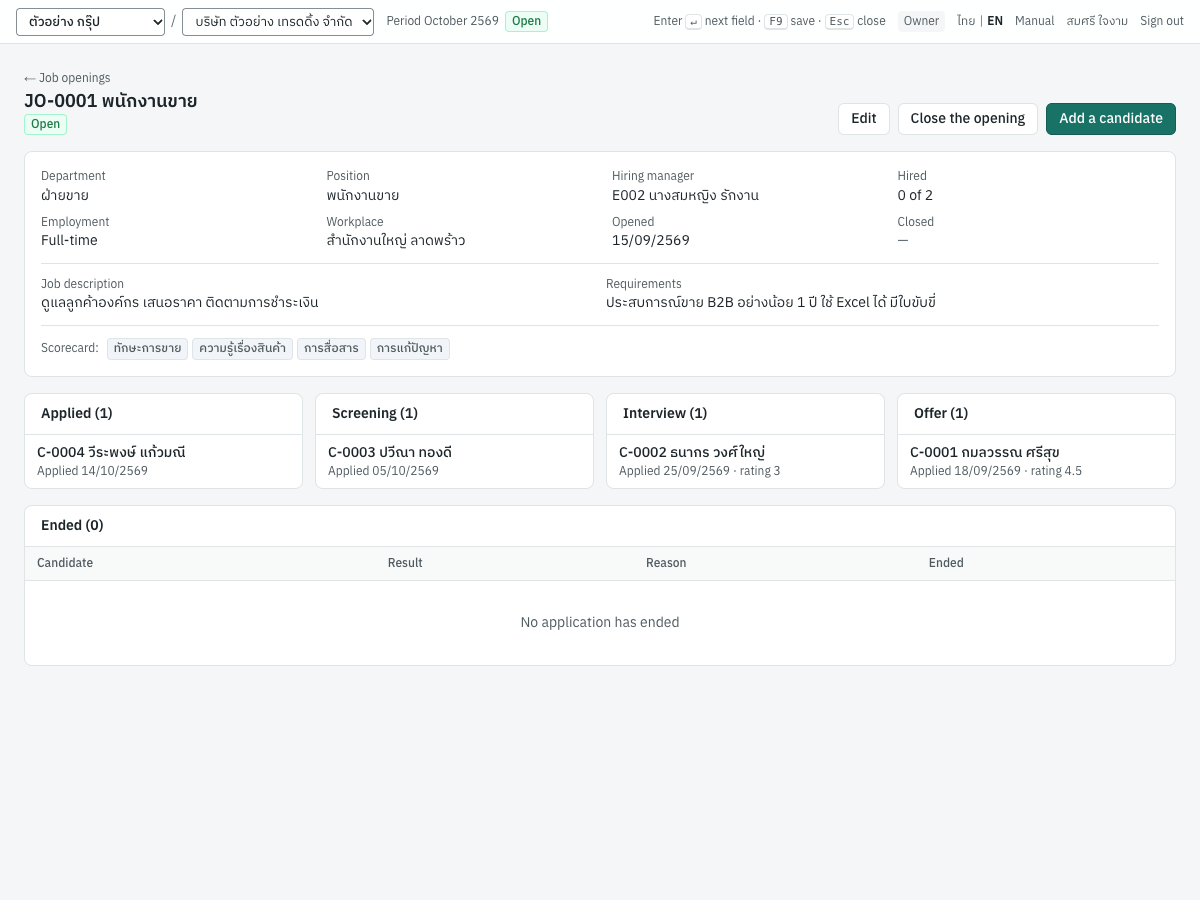The height and width of the screenshot is (900, 1200).
Task: Click Add a candidate button
Action: 1111,119
